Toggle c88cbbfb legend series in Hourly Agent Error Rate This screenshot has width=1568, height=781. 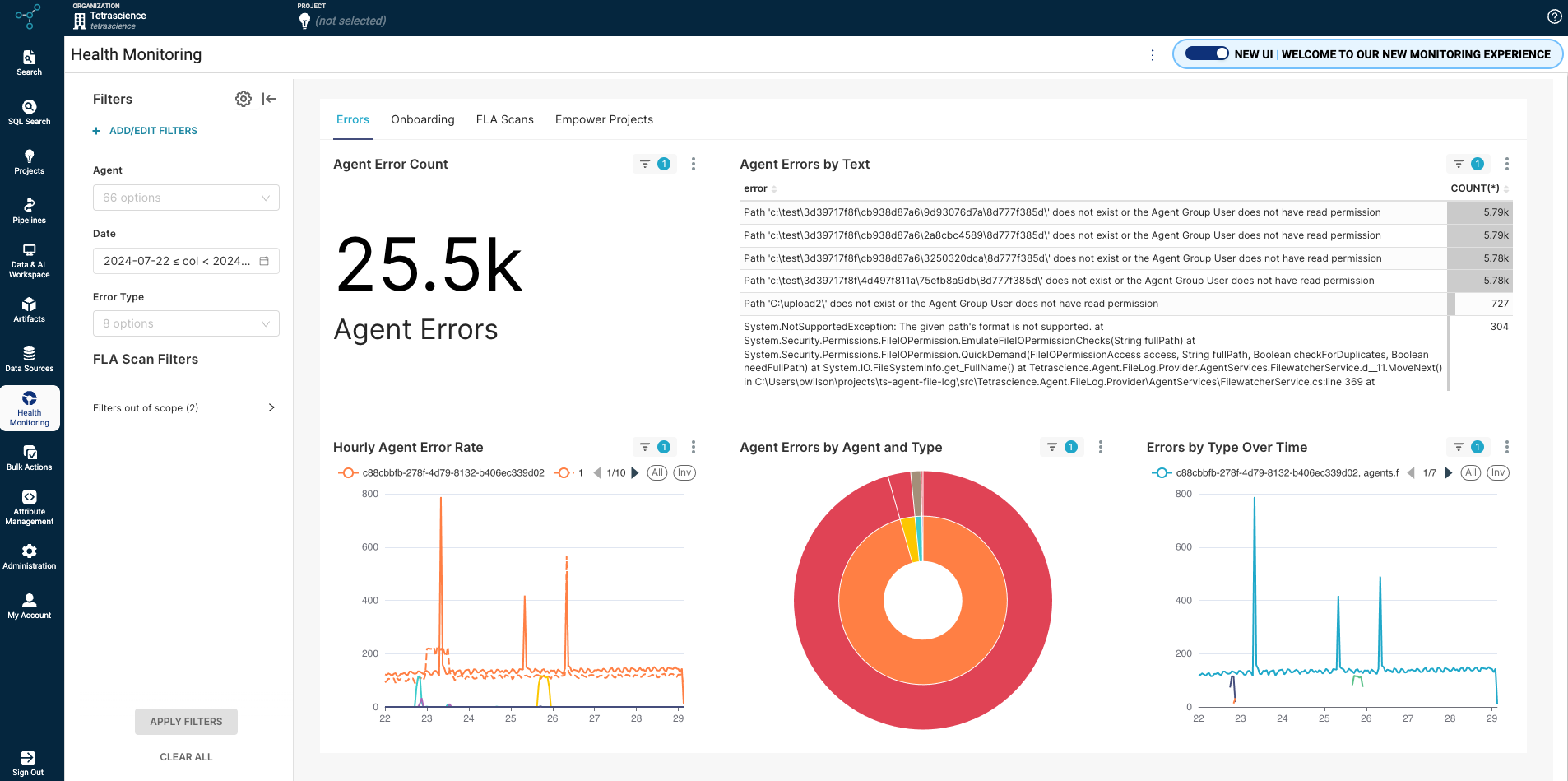pyautogui.click(x=442, y=472)
